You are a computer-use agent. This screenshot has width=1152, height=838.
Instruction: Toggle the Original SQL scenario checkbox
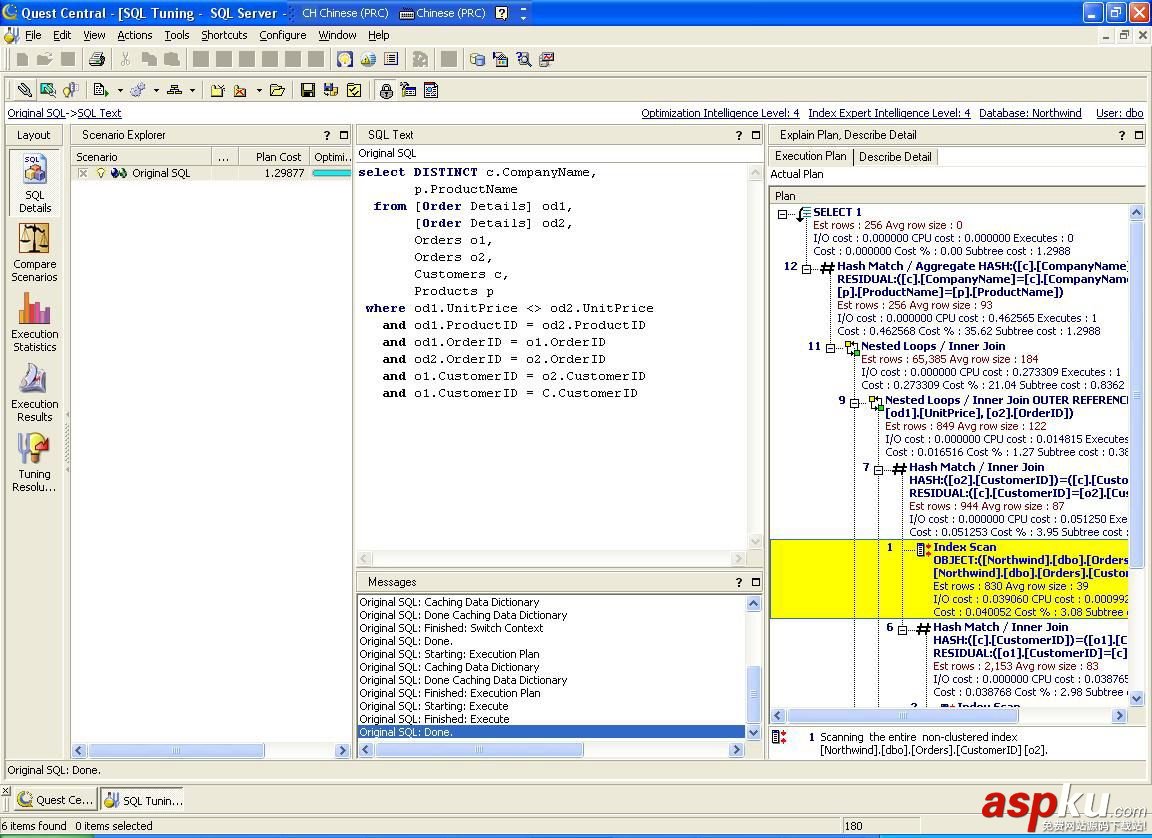(83, 173)
